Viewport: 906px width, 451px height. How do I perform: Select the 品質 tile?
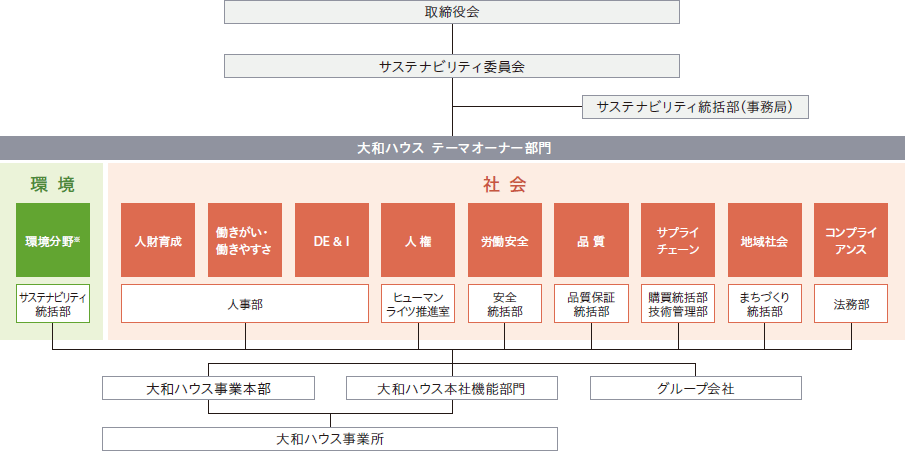(x=591, y=240)
